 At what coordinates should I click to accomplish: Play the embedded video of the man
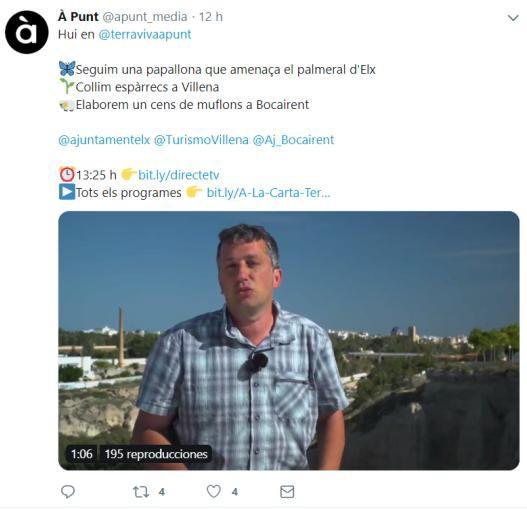289,340
